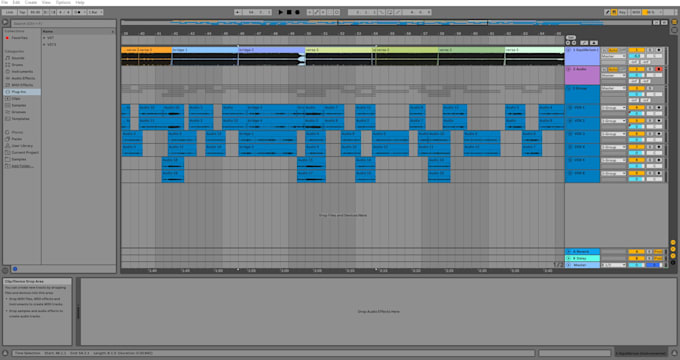Click the browser search field
The height and width of the screenshot is (360, 680).
pyautogui.click(x=63, y=23)
